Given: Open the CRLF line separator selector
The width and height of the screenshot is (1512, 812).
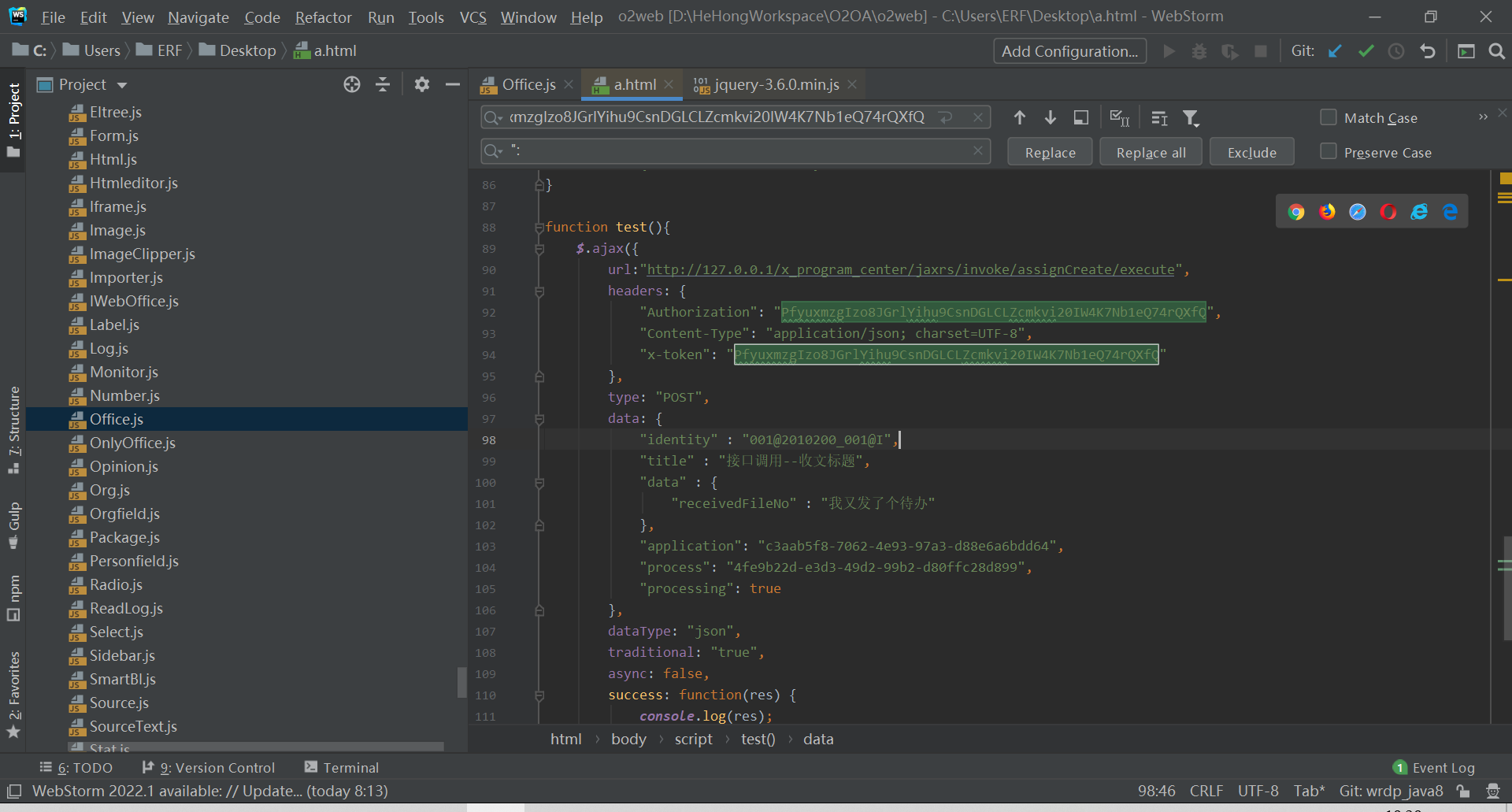Looking at the screenshot, I should (x=1206, y=791).
